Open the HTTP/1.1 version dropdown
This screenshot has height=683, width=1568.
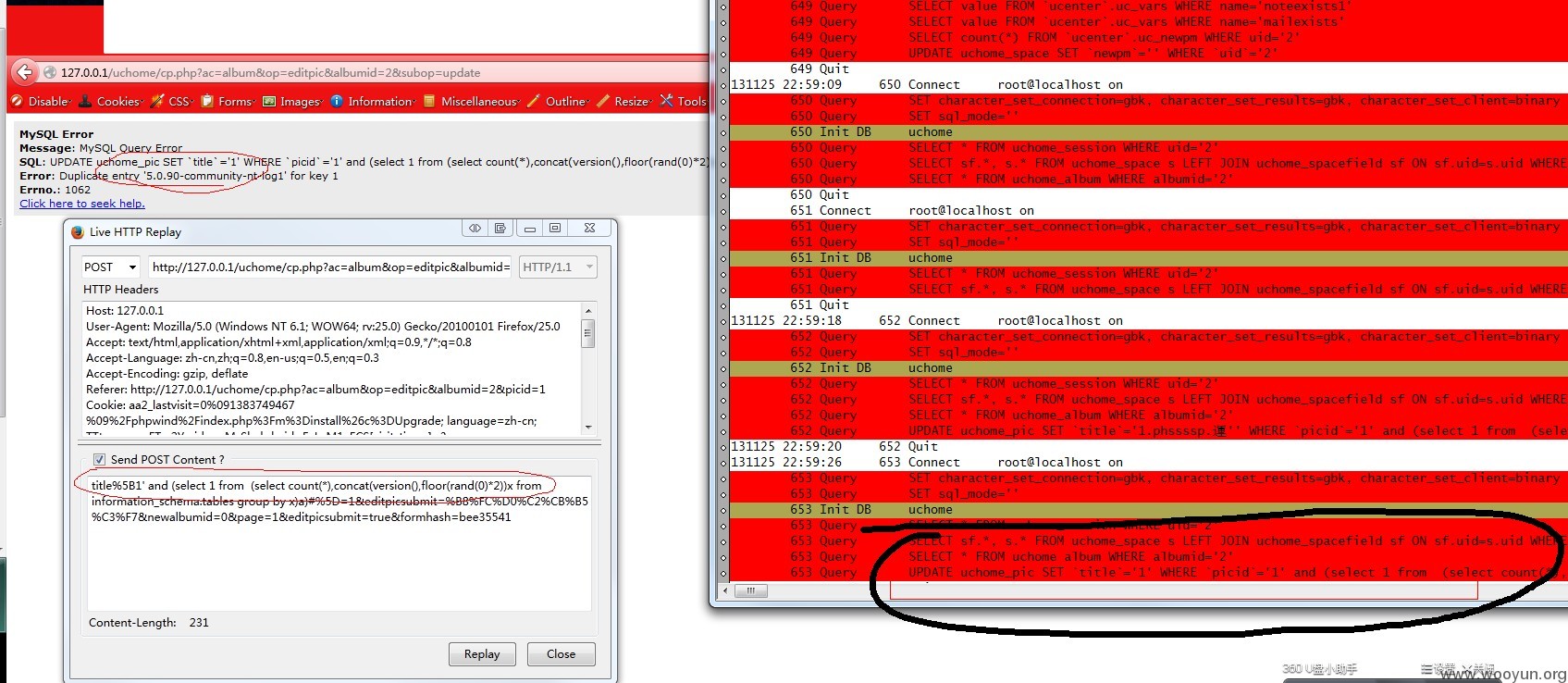pyautogui.click(x=558, y=267)
